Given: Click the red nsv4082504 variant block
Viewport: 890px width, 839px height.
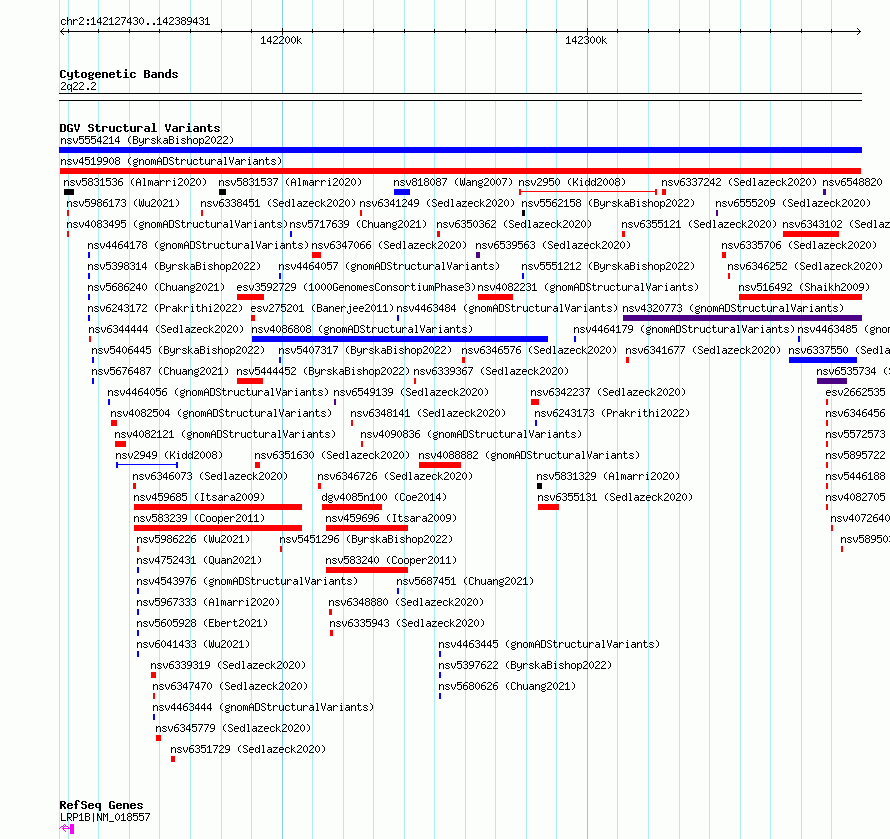Looking at the screenshot, I should pyautogui.click(x=114, y=423).
